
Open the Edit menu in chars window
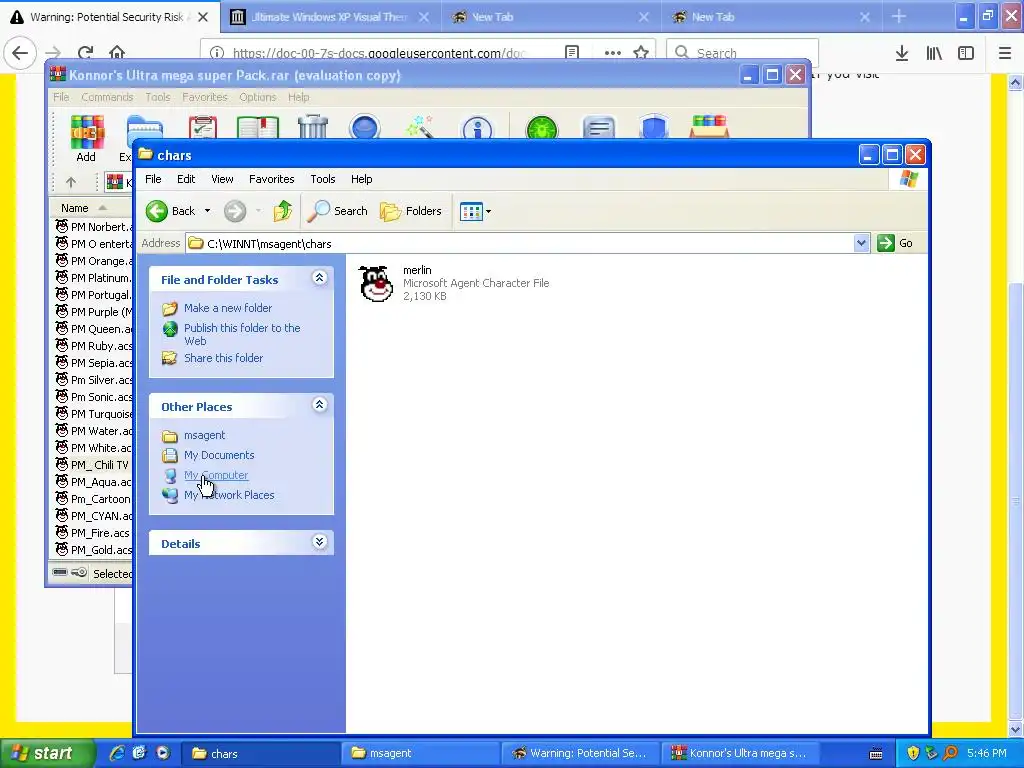point(186,179)
